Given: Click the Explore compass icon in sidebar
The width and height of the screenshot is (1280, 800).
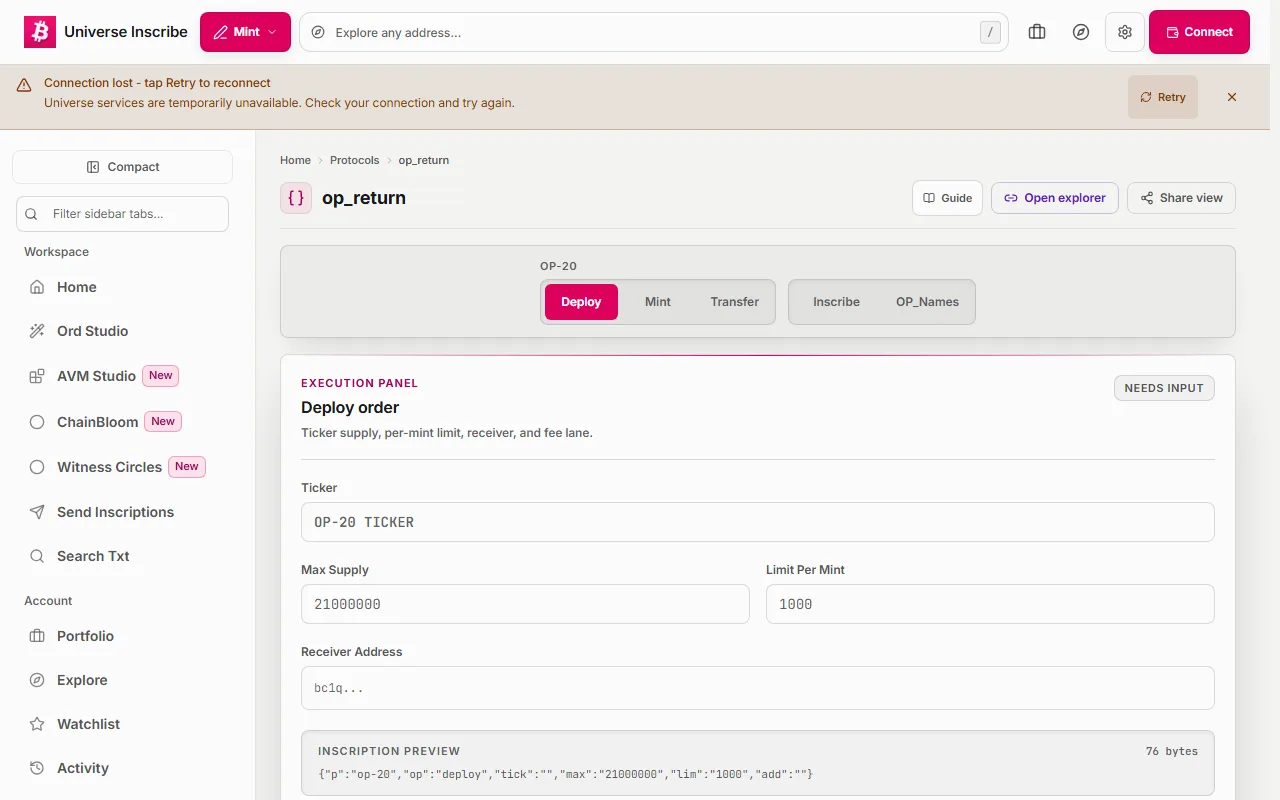Looking at the screenshot, I should [37, 680].
